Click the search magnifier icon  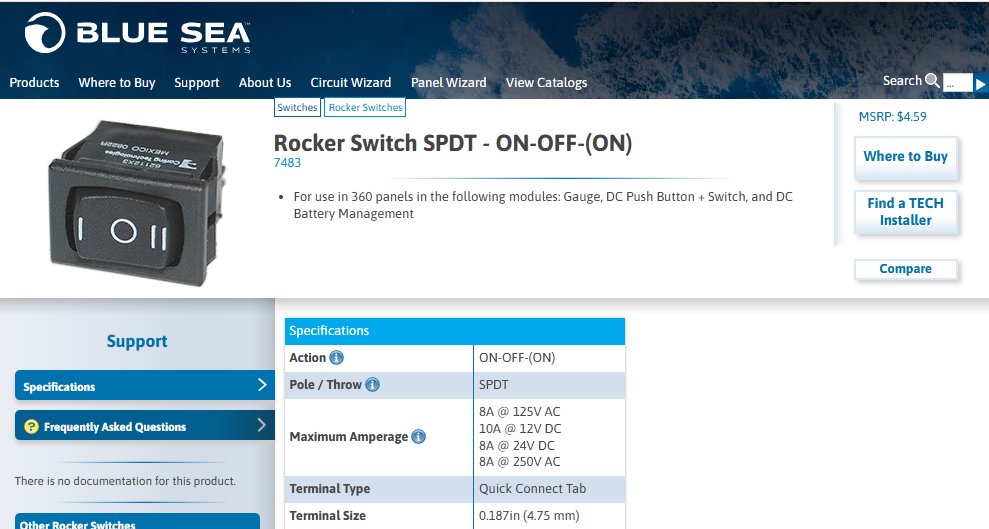(932, 81)
